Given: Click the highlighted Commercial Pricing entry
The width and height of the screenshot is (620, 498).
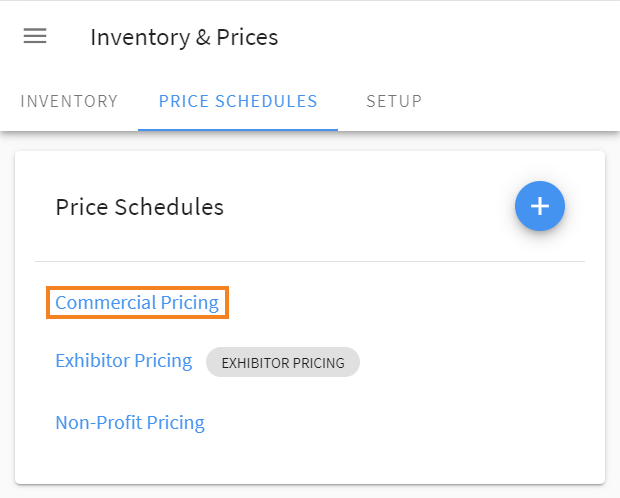Looking at the screenshot, I should tap(137, 303).
